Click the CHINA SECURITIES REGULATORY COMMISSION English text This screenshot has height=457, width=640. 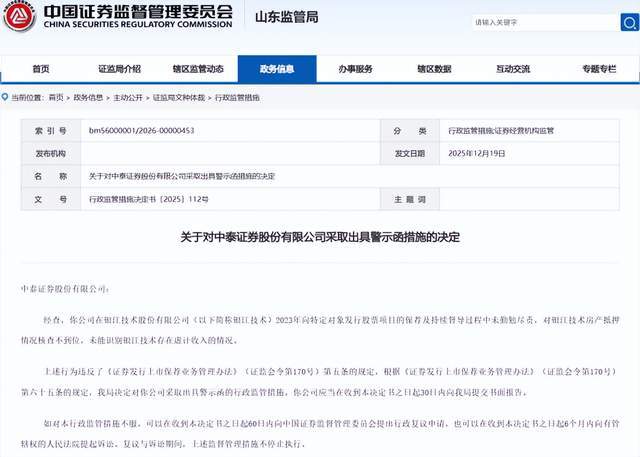[x=138, y=24]
